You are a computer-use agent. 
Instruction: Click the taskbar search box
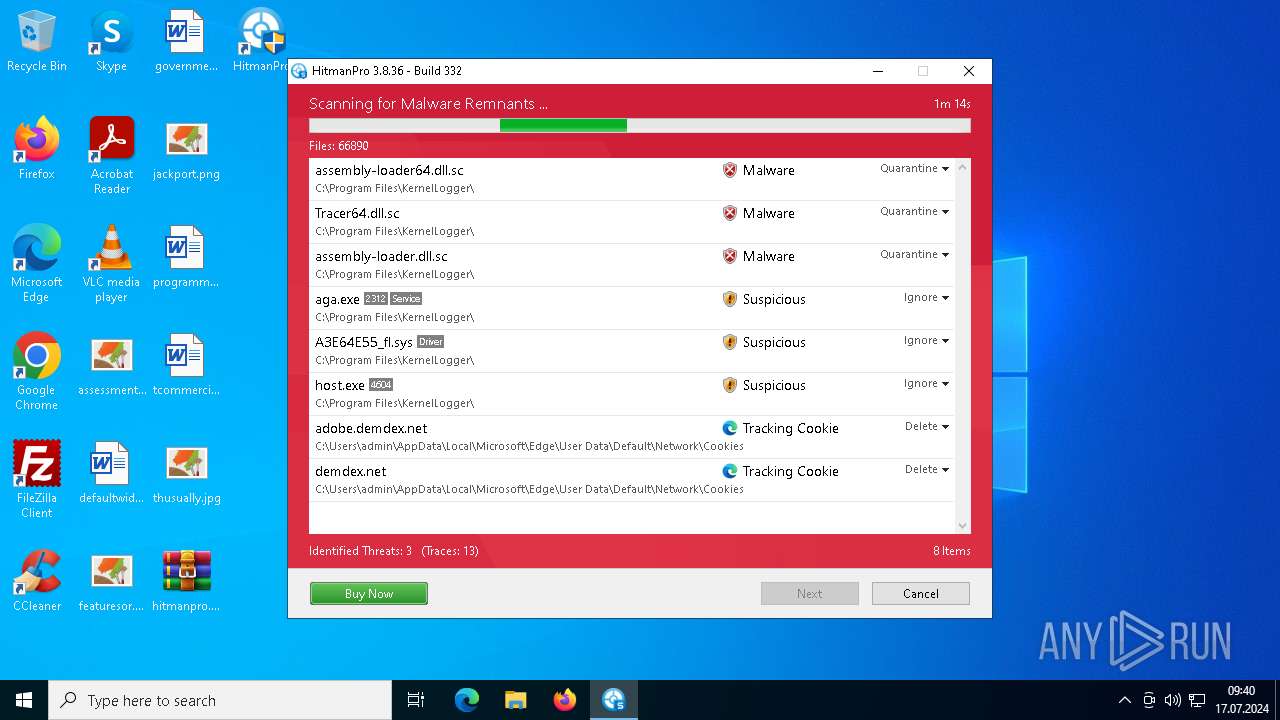[220, 700]
